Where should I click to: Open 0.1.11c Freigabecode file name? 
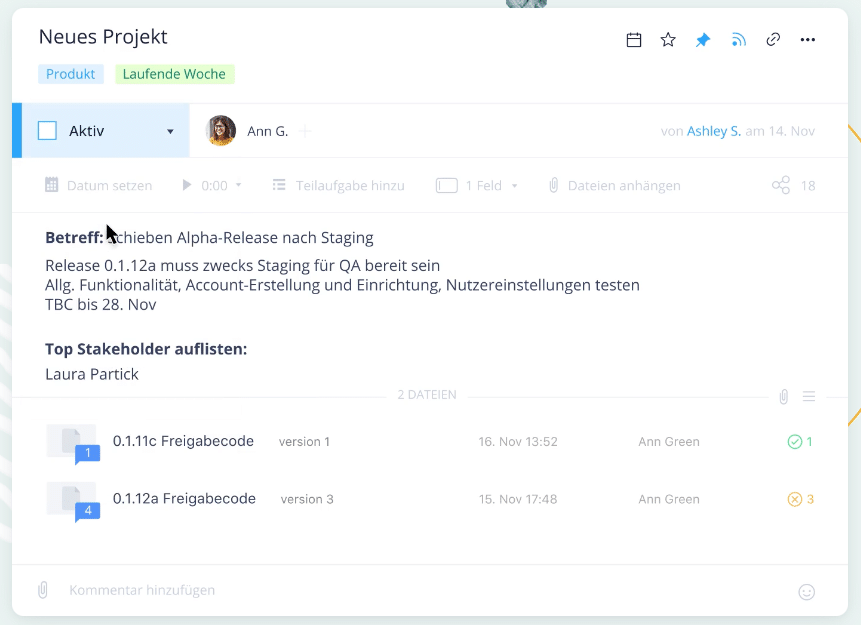[x=183, y=441]
